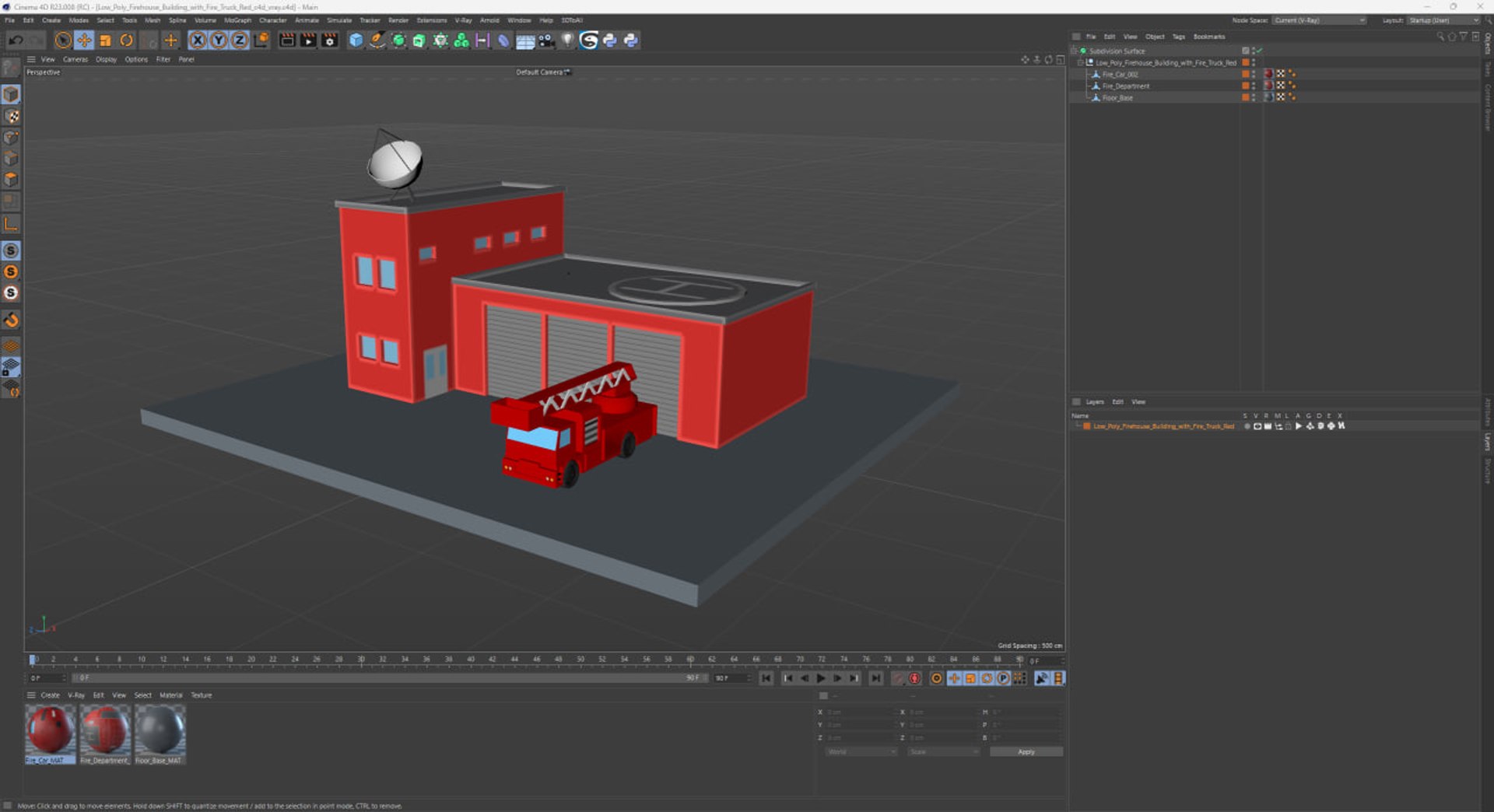This screenshot has width=1494, height=812.
Task: Select Model mode icon in left toolbar
Action: (11, 94)
